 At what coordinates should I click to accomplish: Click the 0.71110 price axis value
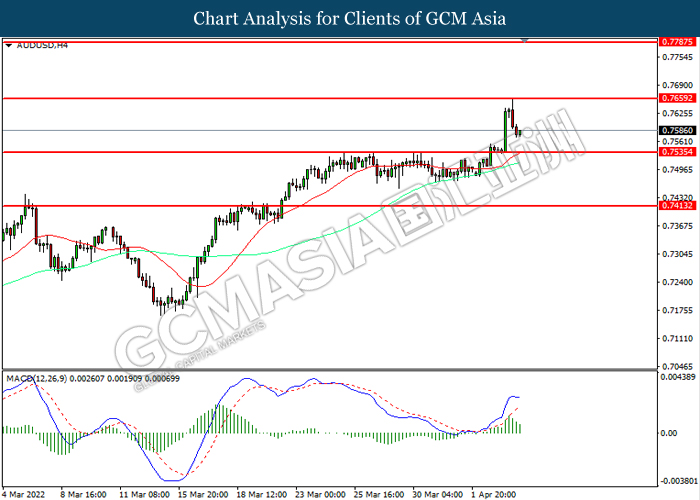pyautogui.click(x=678, y=338)
